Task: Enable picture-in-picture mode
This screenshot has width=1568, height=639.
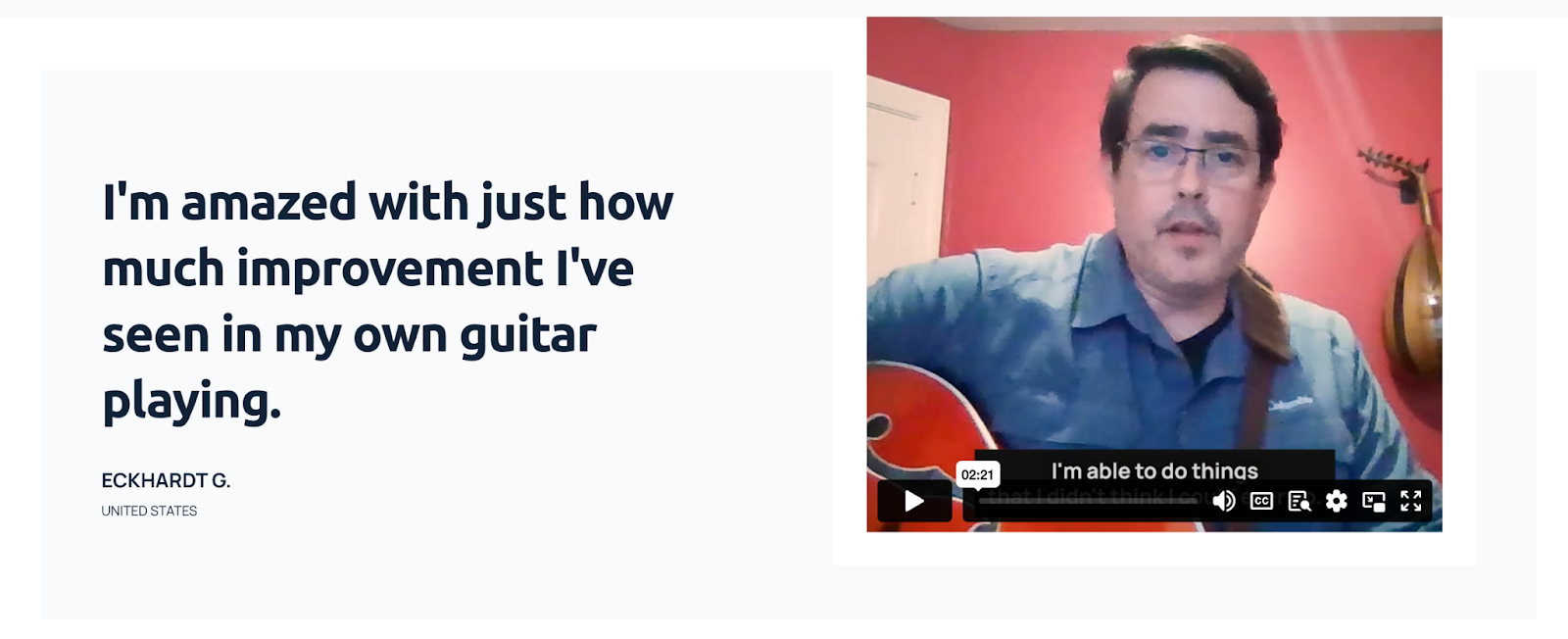Action: (1374, 501)
